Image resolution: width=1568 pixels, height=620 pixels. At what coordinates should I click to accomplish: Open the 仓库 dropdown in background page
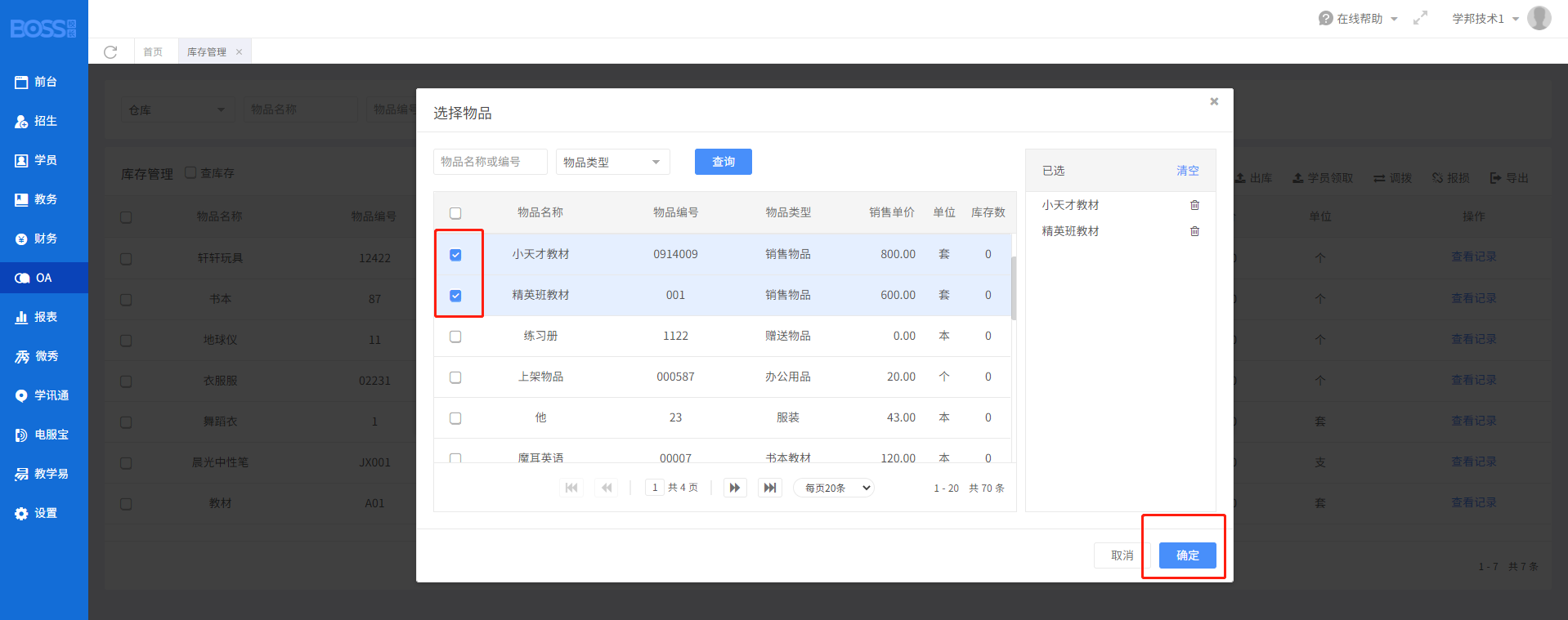click(177, 109)
